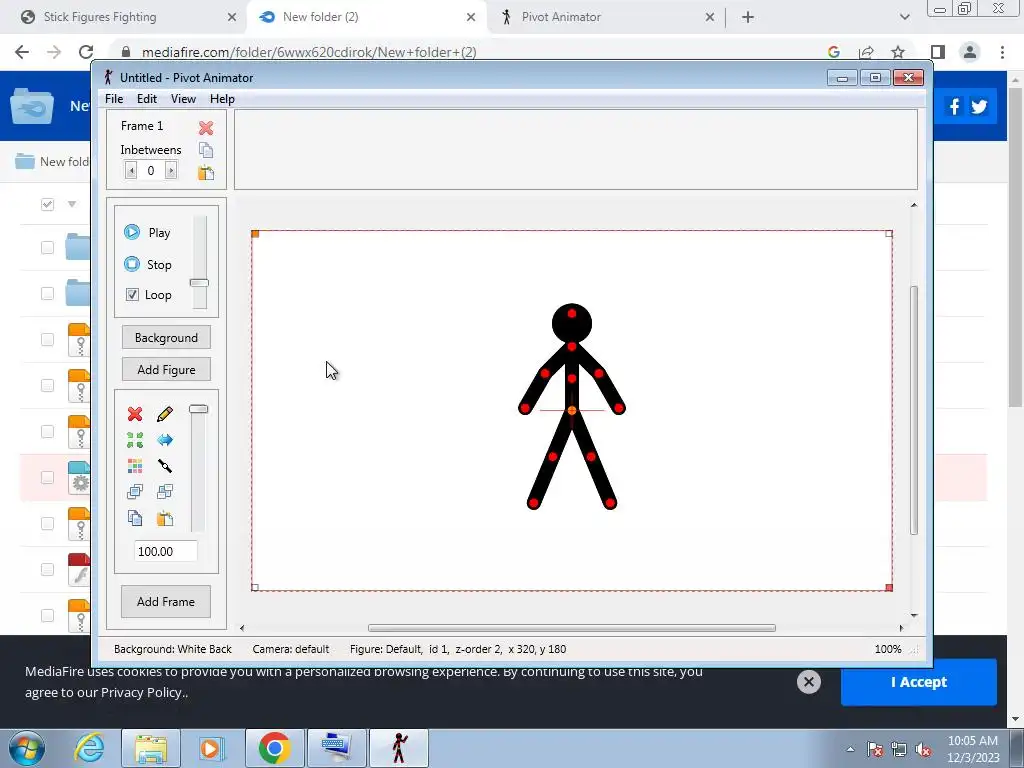
Task: Click the orange origin handle of stickman
Action: (x=572, y=411)
